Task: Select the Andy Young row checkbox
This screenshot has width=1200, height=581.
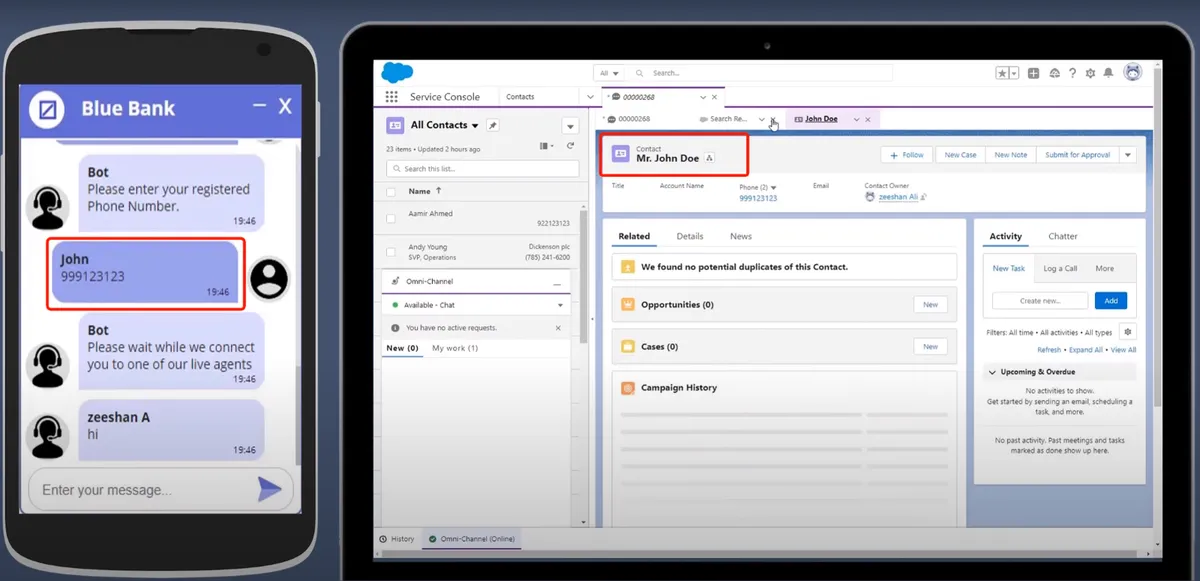Action: [x=391, y=252]
